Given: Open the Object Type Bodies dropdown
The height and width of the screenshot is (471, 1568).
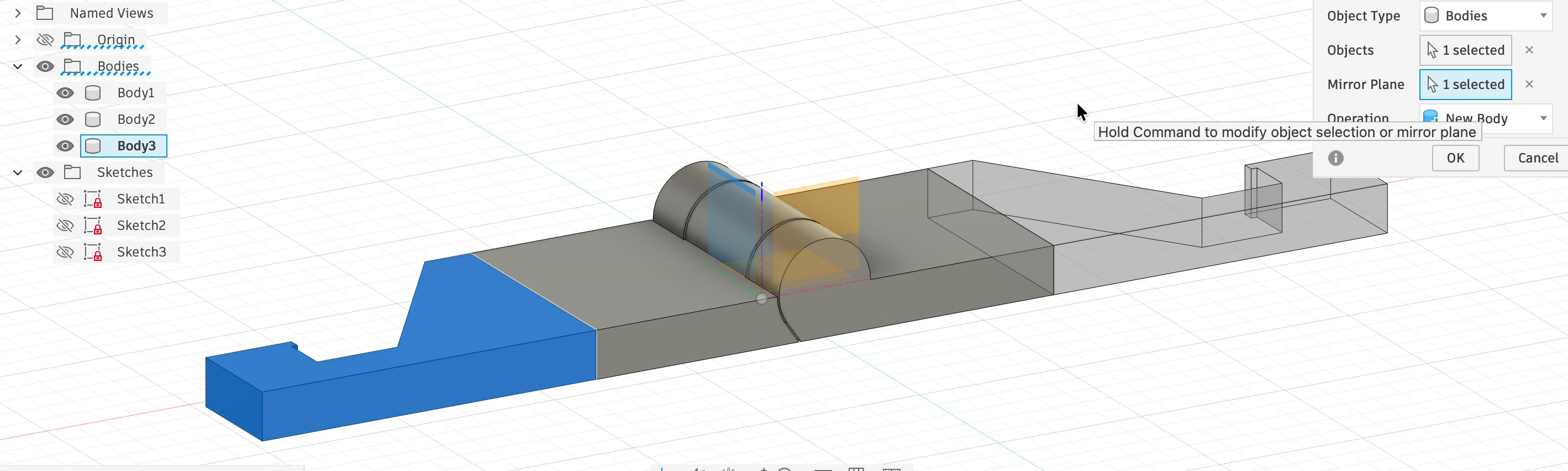Looking at the screenshot, I should (1486, 16).
